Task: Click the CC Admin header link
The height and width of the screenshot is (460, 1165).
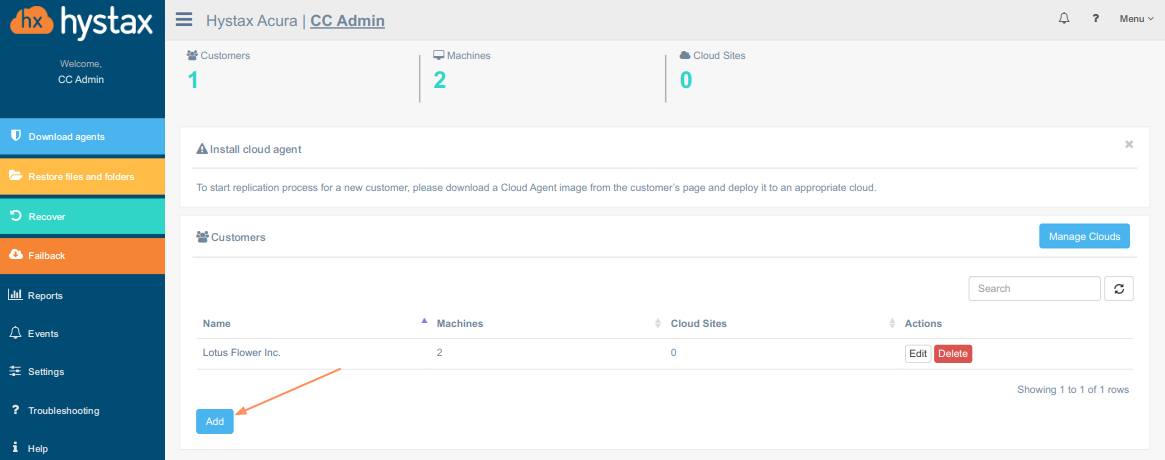Action: coord(347,21)
